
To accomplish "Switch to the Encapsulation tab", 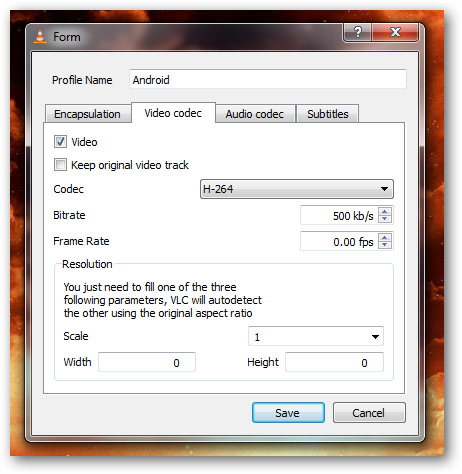I will coord(88,114).
